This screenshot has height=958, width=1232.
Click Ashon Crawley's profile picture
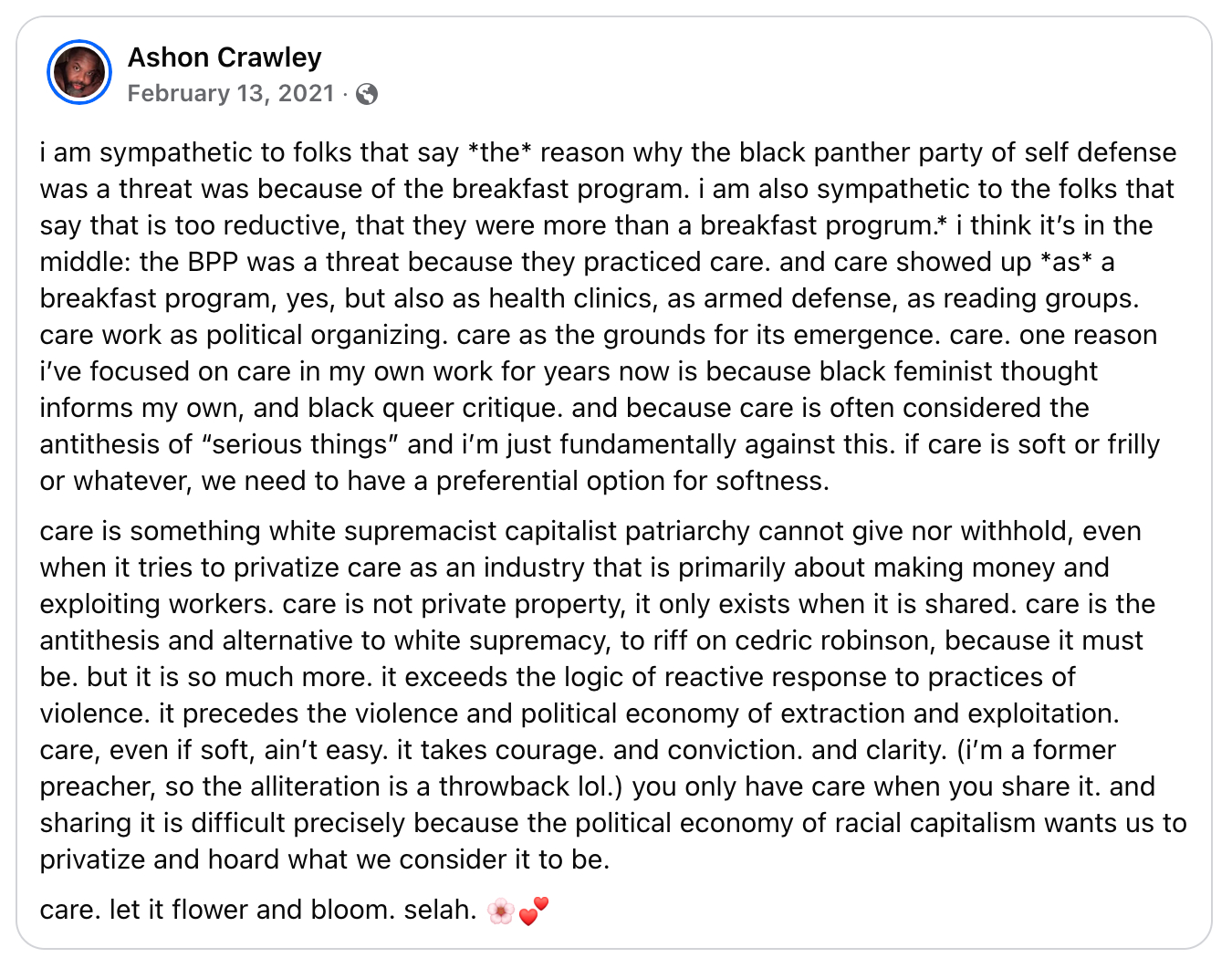pyautogui.click(x=78, y=72)
